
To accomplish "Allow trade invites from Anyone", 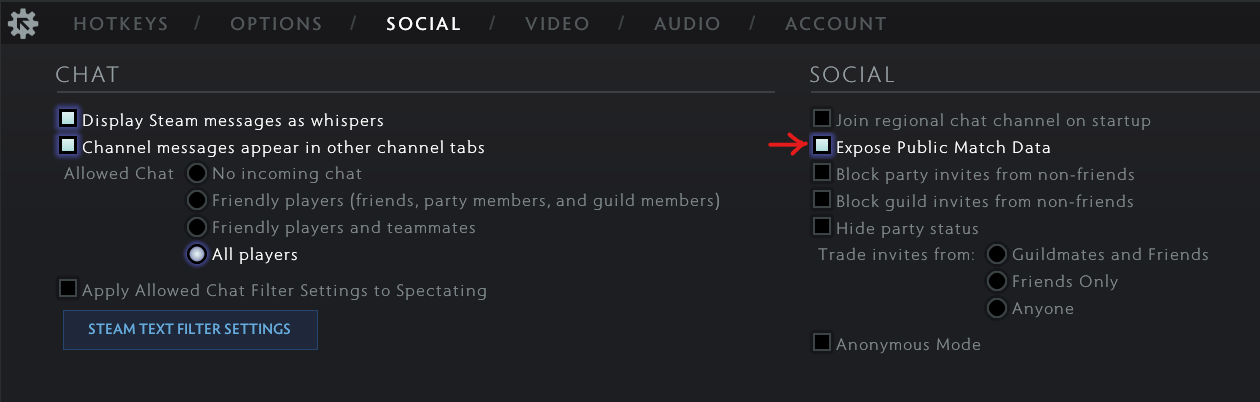I will [997, 308].
